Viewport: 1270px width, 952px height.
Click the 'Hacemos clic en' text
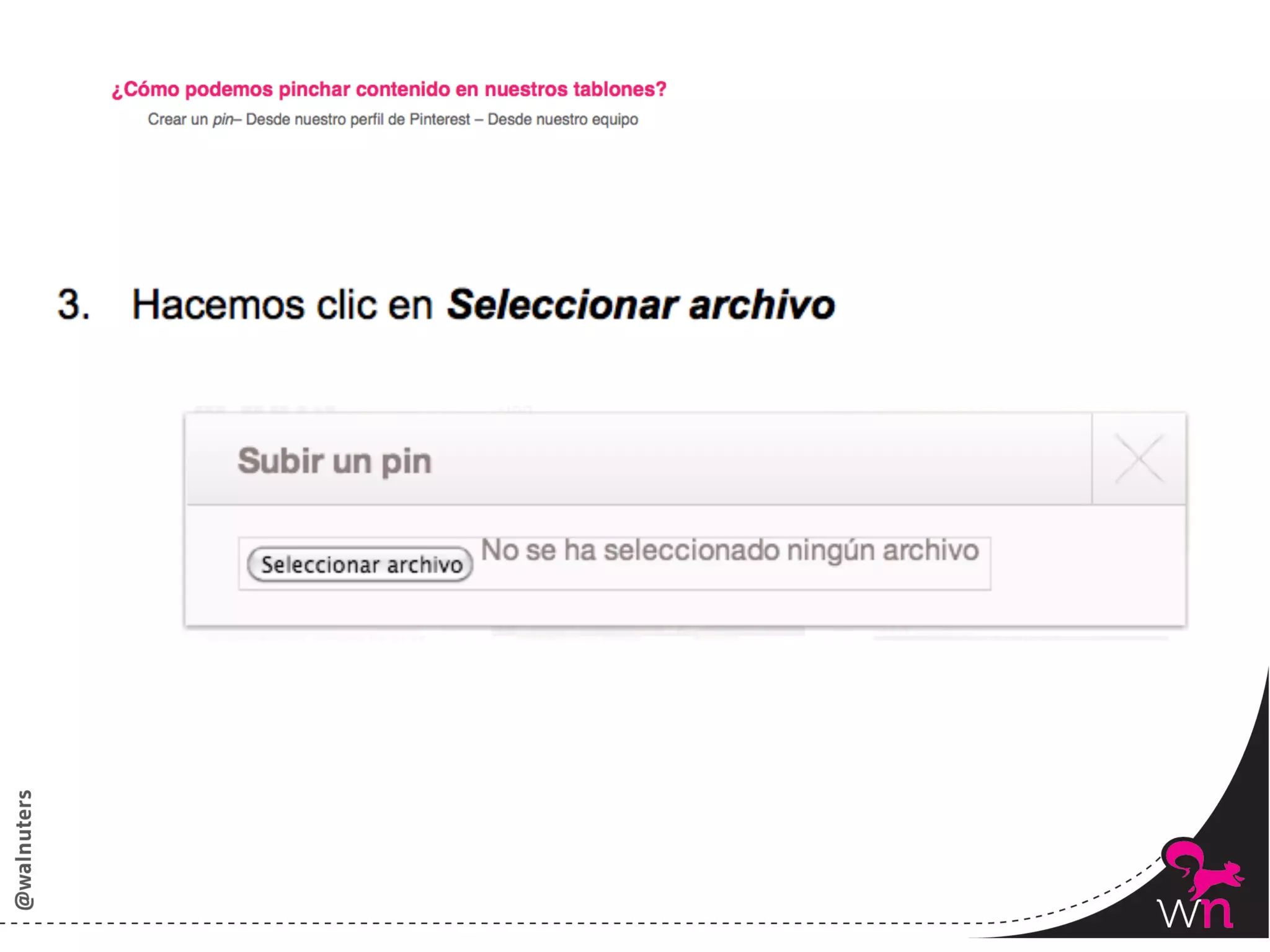coord(282,305)
